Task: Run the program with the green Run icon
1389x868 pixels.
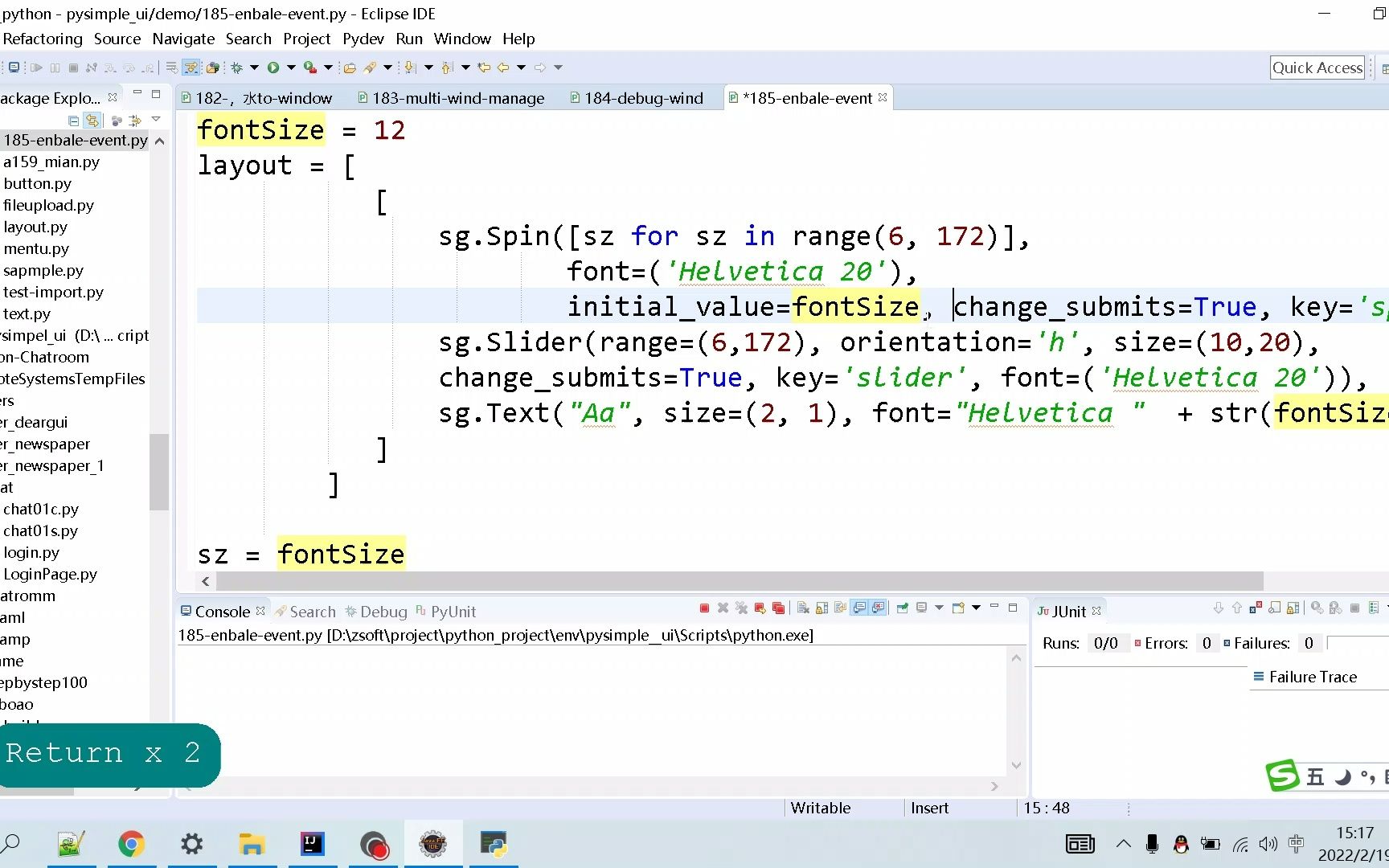Action: [x=273, y=68]
